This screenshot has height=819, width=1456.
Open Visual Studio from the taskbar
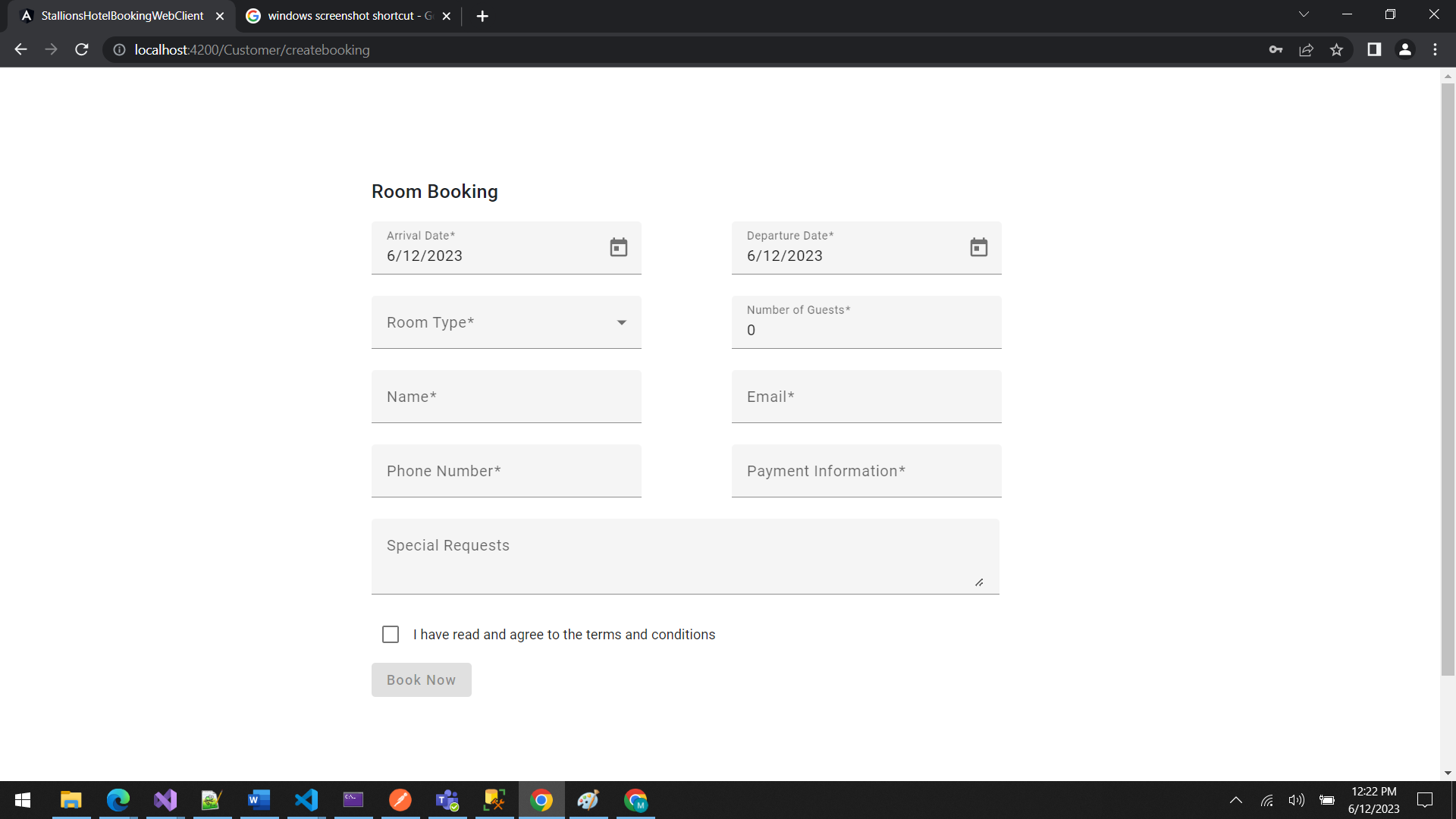point(165,800)
